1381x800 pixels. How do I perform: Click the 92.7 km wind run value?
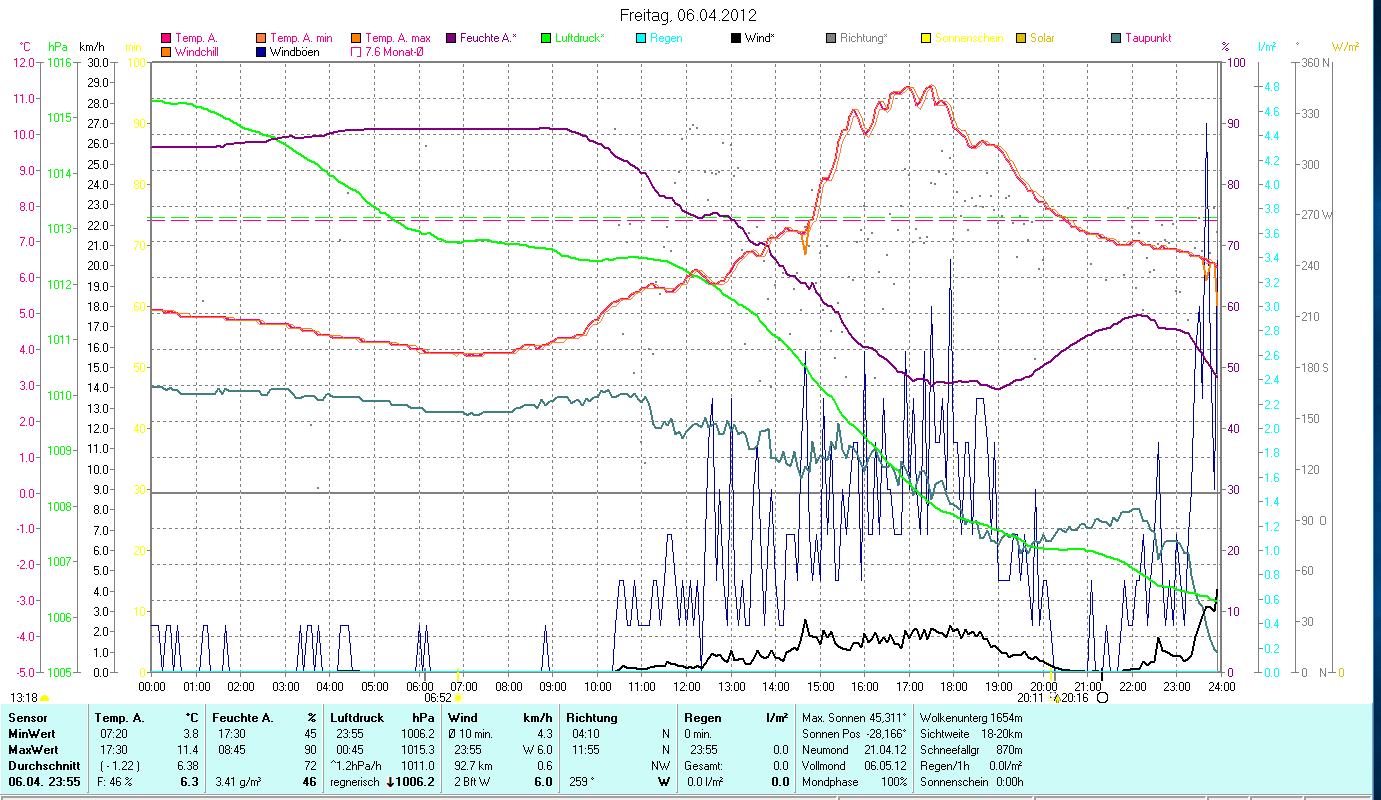(472, 766)
